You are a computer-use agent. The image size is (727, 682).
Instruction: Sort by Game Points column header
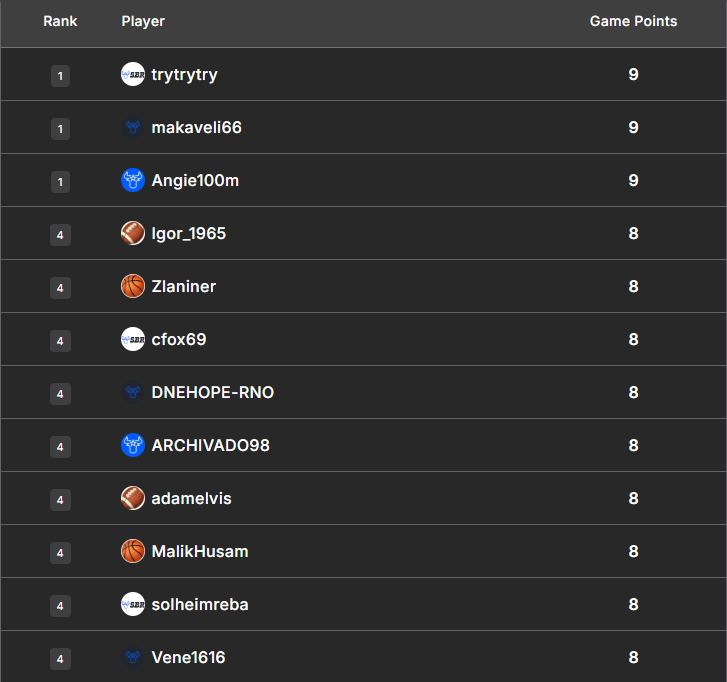[633, 21]
